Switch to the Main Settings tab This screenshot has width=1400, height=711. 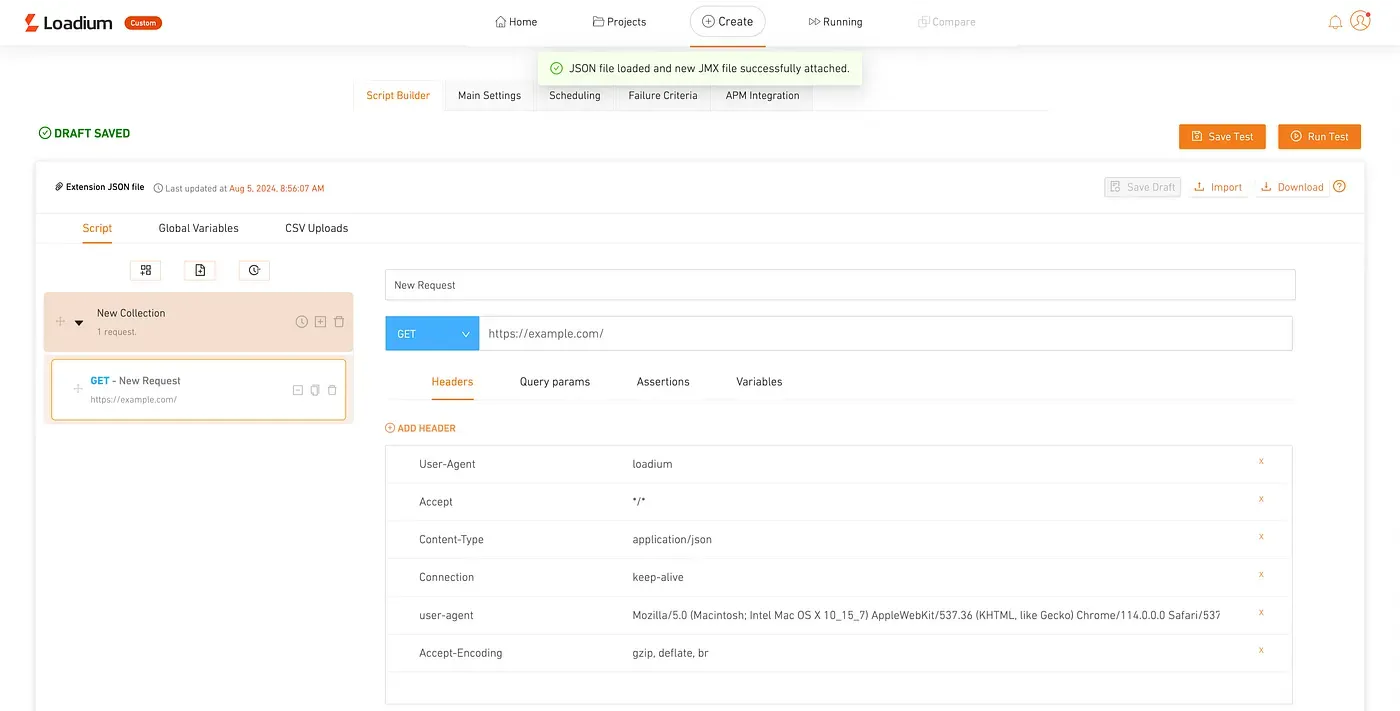[x=489, y=96]
